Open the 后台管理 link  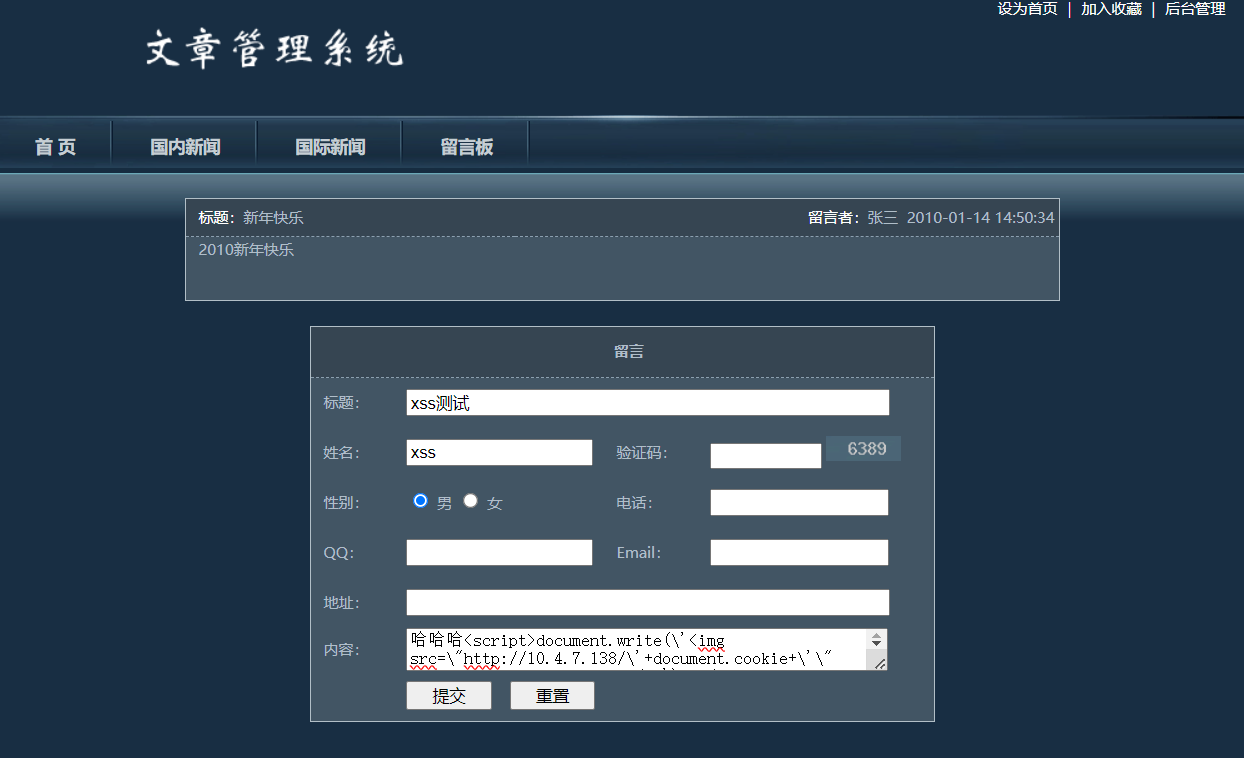pyautogui.click(x=1195, y=9)
